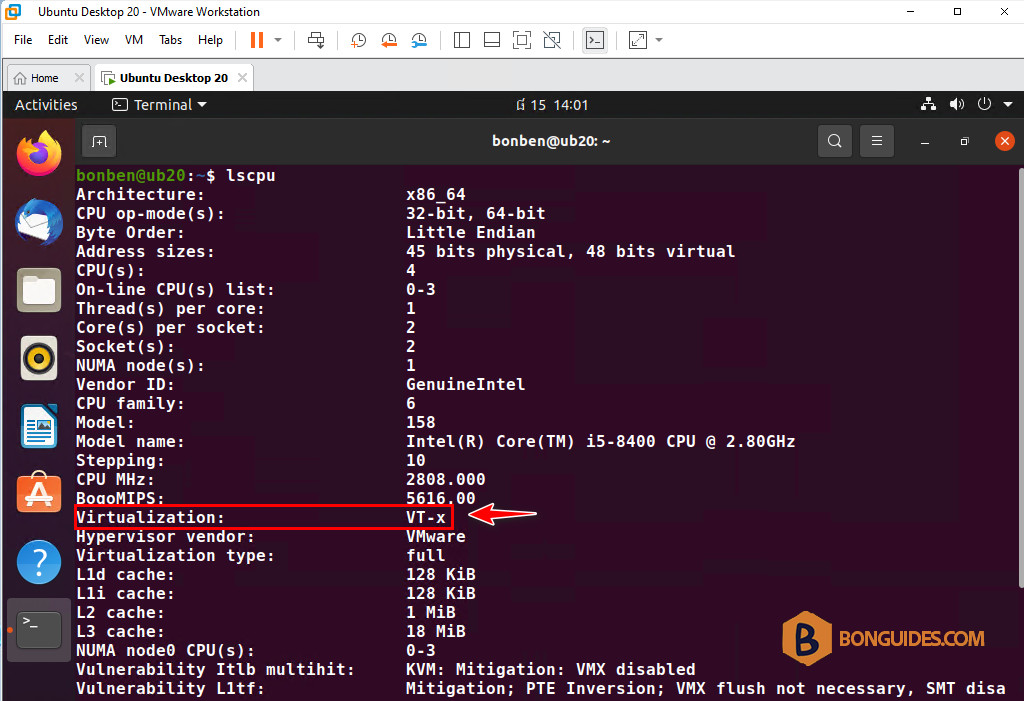Click the lscpu command text at the prompt
This screenshot has width=1024, height=701.
251,176
